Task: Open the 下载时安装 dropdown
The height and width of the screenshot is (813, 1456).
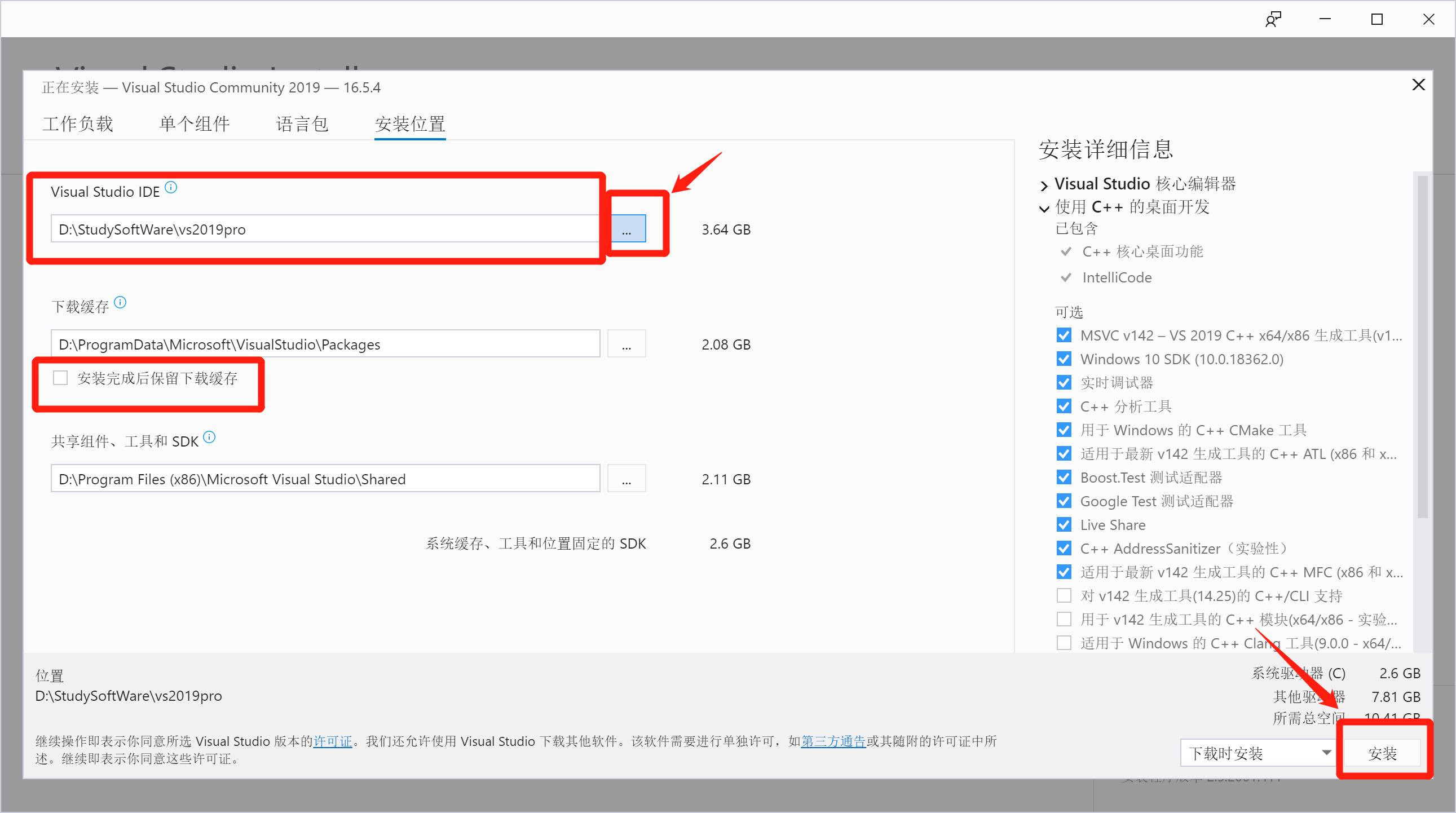Action: pos(1257,753)
